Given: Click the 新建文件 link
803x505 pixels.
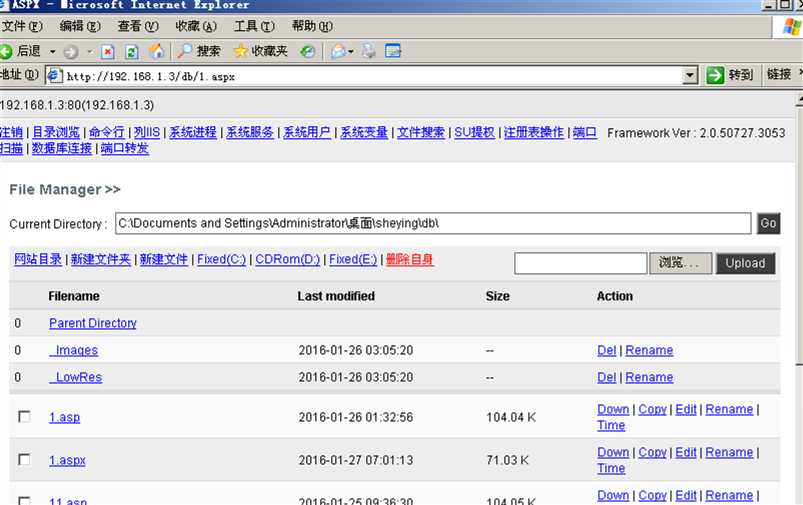Looking at the screenshot, I should click(164, 259).
